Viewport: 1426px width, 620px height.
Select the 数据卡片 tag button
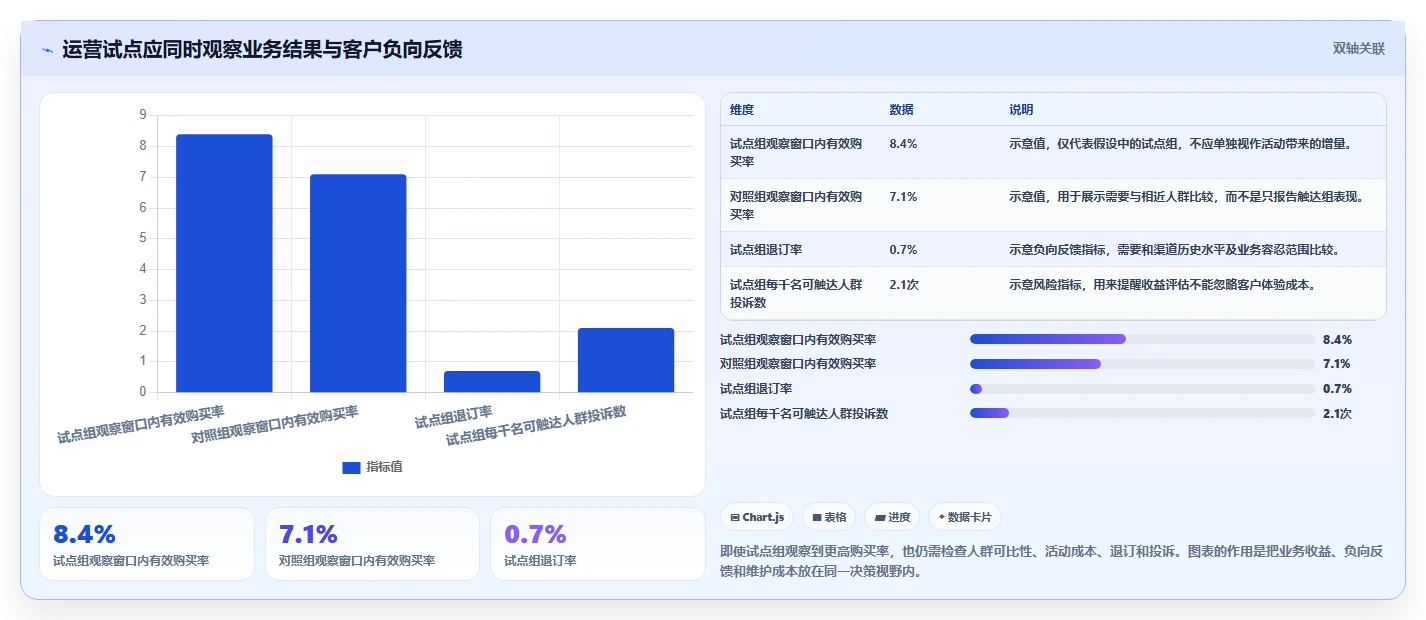click(965, 517)
